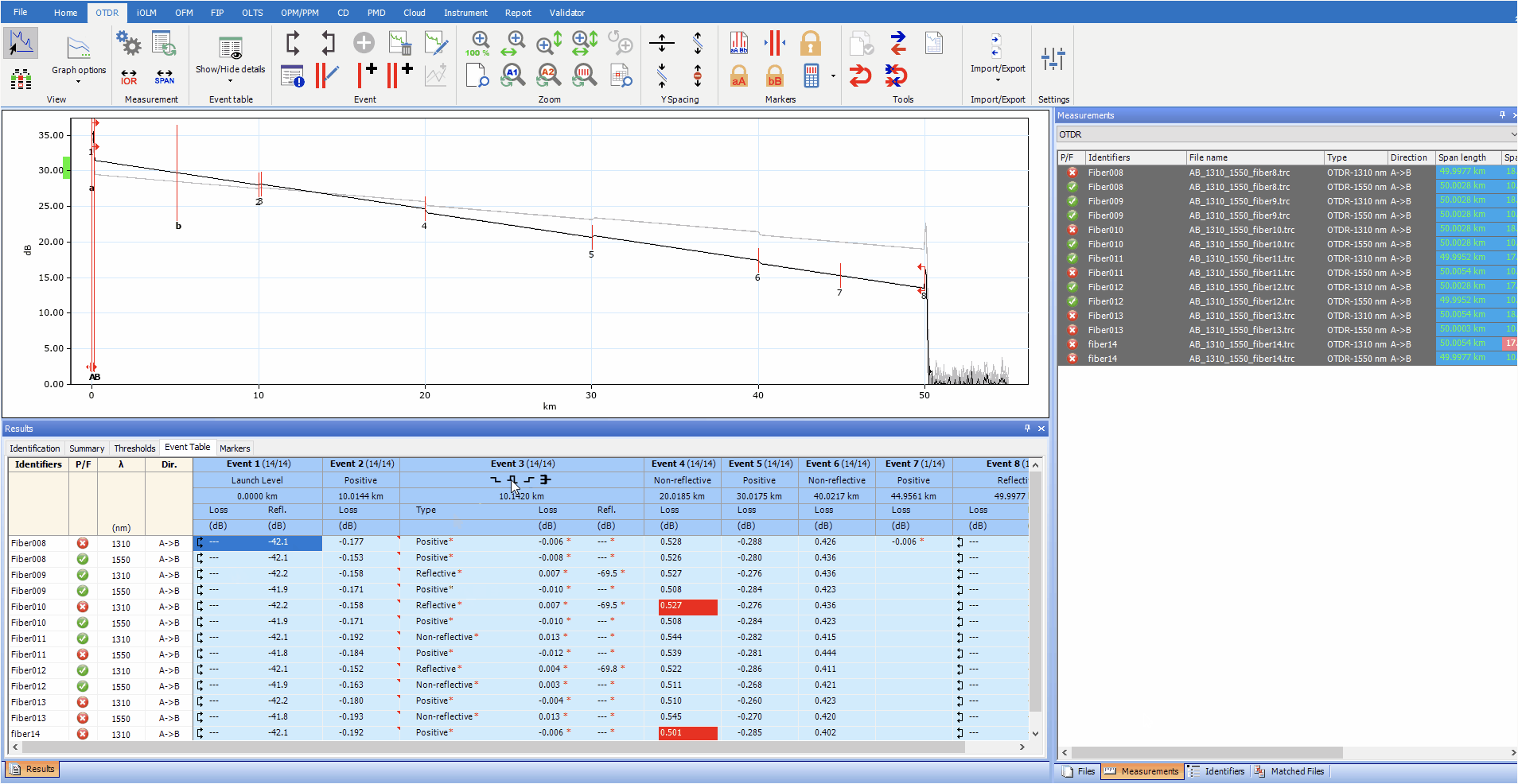Open the File menu

click(21, 12)
